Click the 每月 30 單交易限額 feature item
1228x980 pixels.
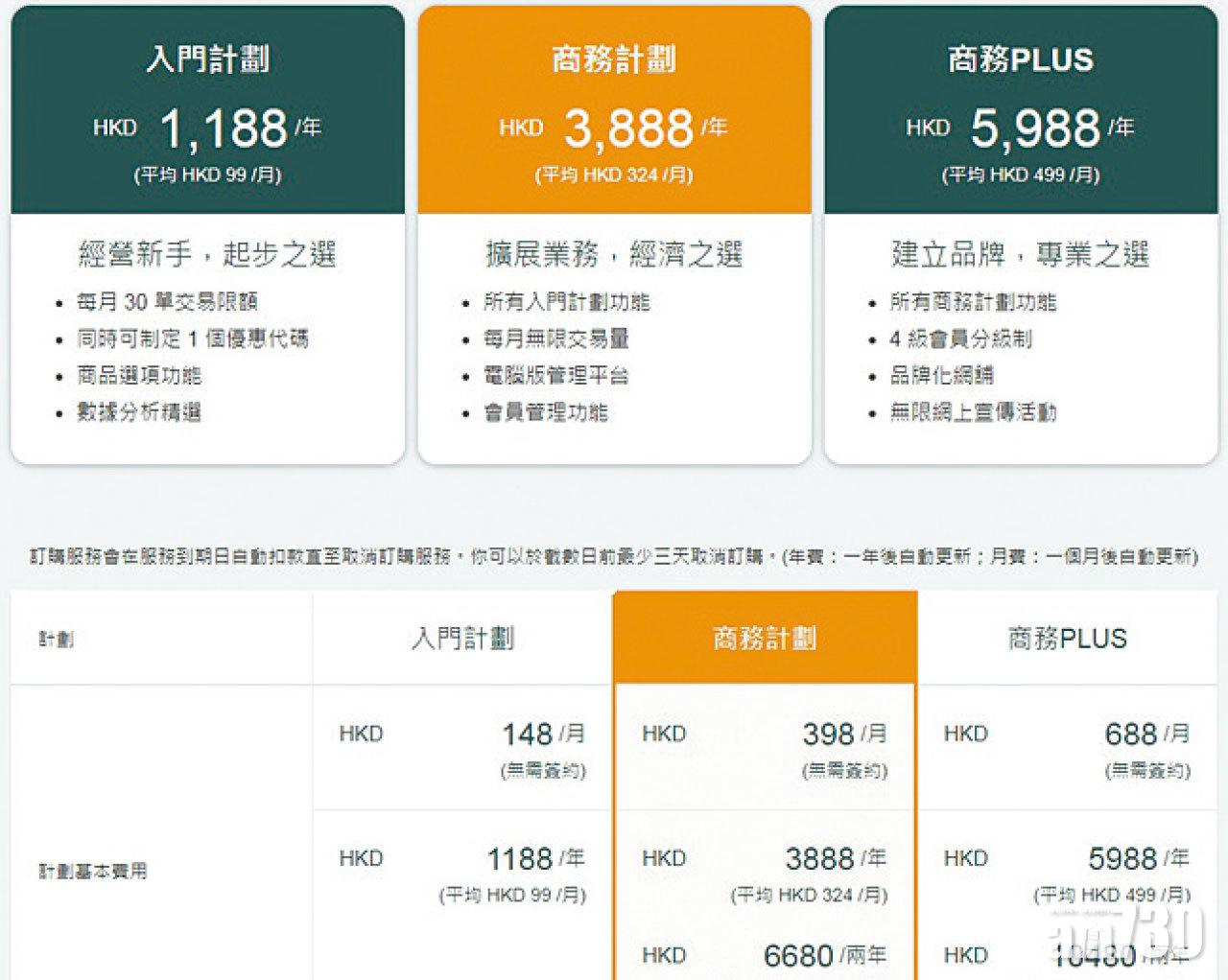tap(167, 302)
